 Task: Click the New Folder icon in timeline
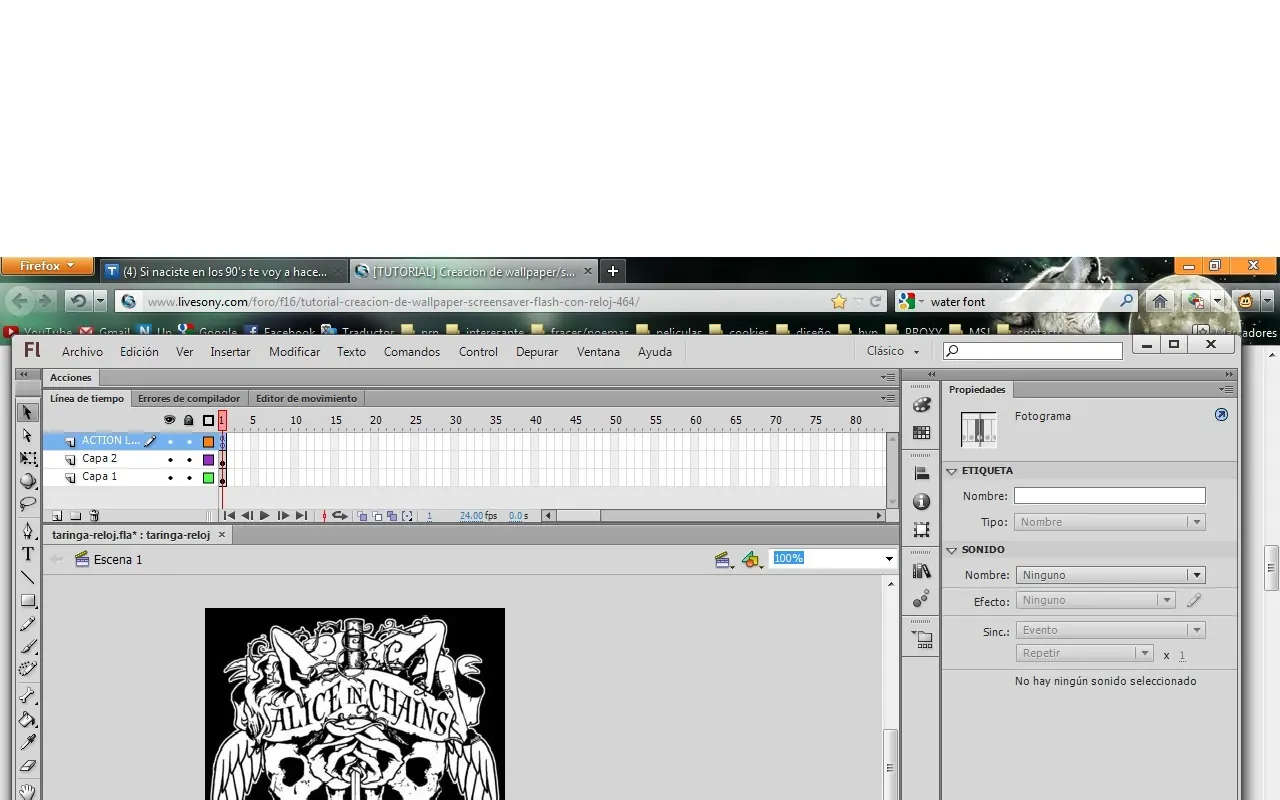pos(75,516)
